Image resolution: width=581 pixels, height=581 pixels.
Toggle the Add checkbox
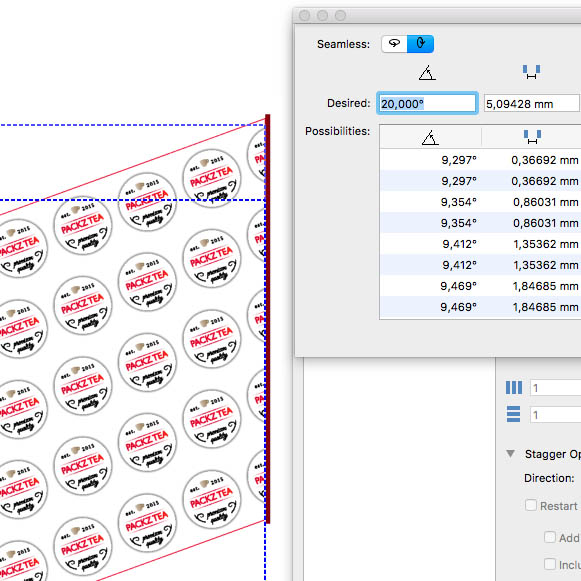click(550, 537)
